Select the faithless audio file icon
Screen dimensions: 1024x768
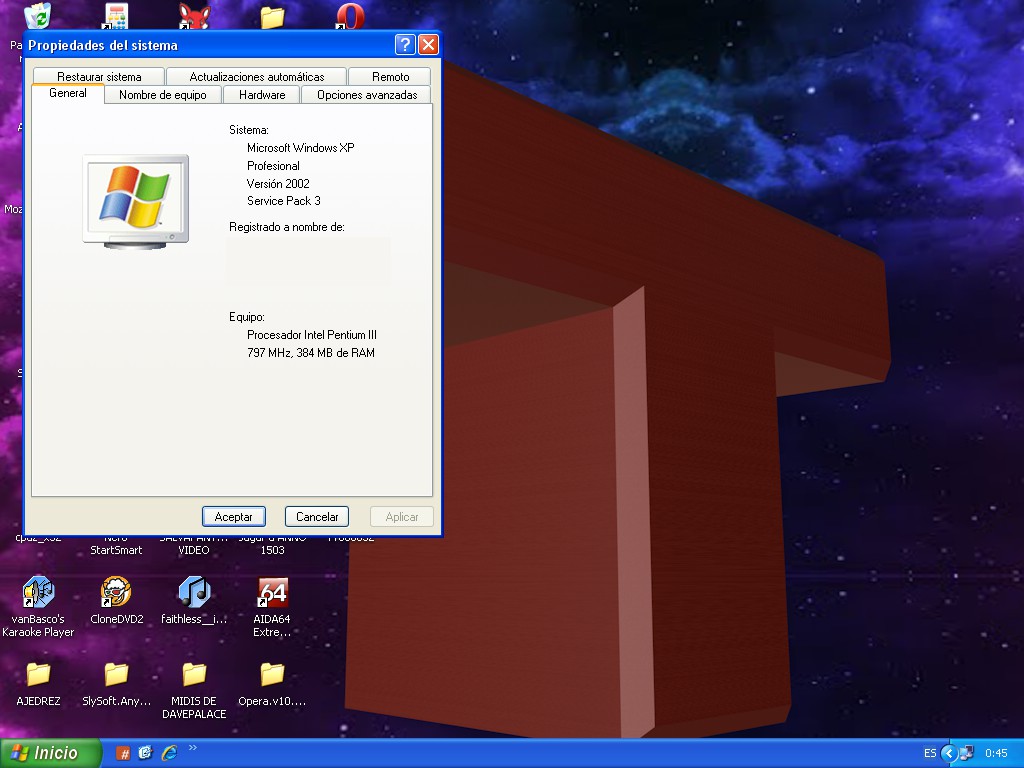click(x=194, y=593)
